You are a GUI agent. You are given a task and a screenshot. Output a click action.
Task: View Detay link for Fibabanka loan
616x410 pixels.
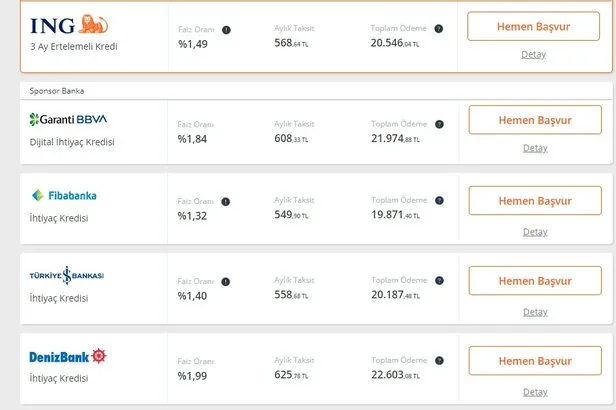(534, 232)
